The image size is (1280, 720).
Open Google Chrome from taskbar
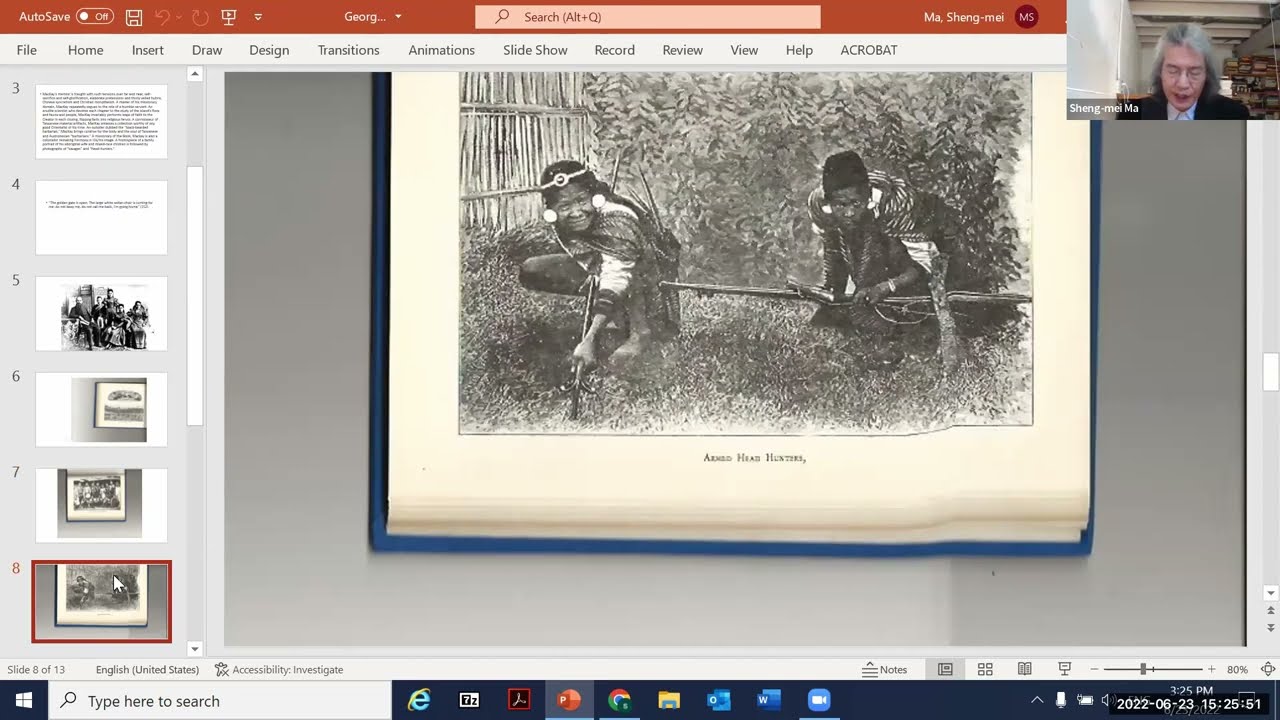pyautogui.click(x=619, y=700)
